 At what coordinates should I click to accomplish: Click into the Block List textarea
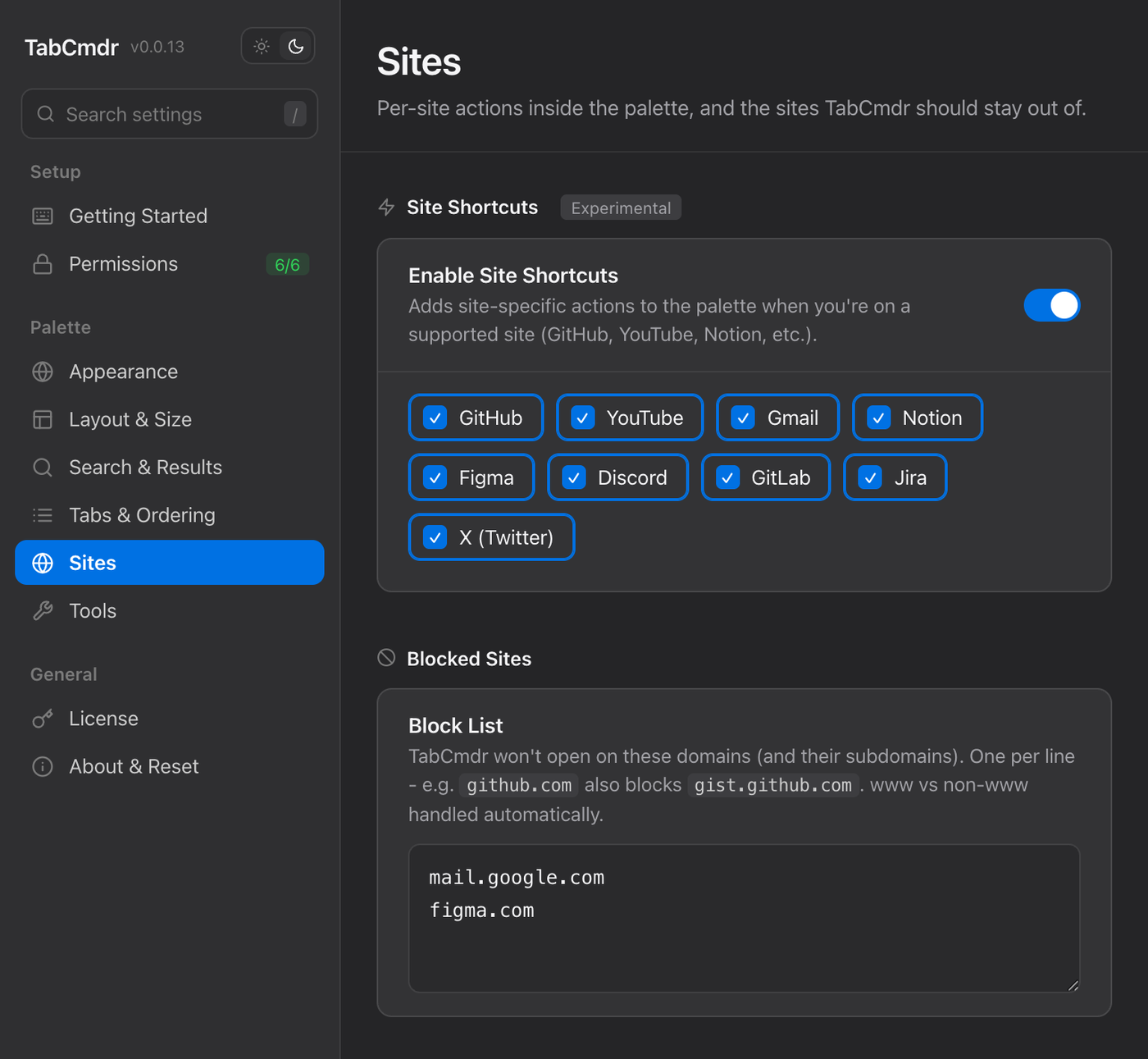(744, 918)
